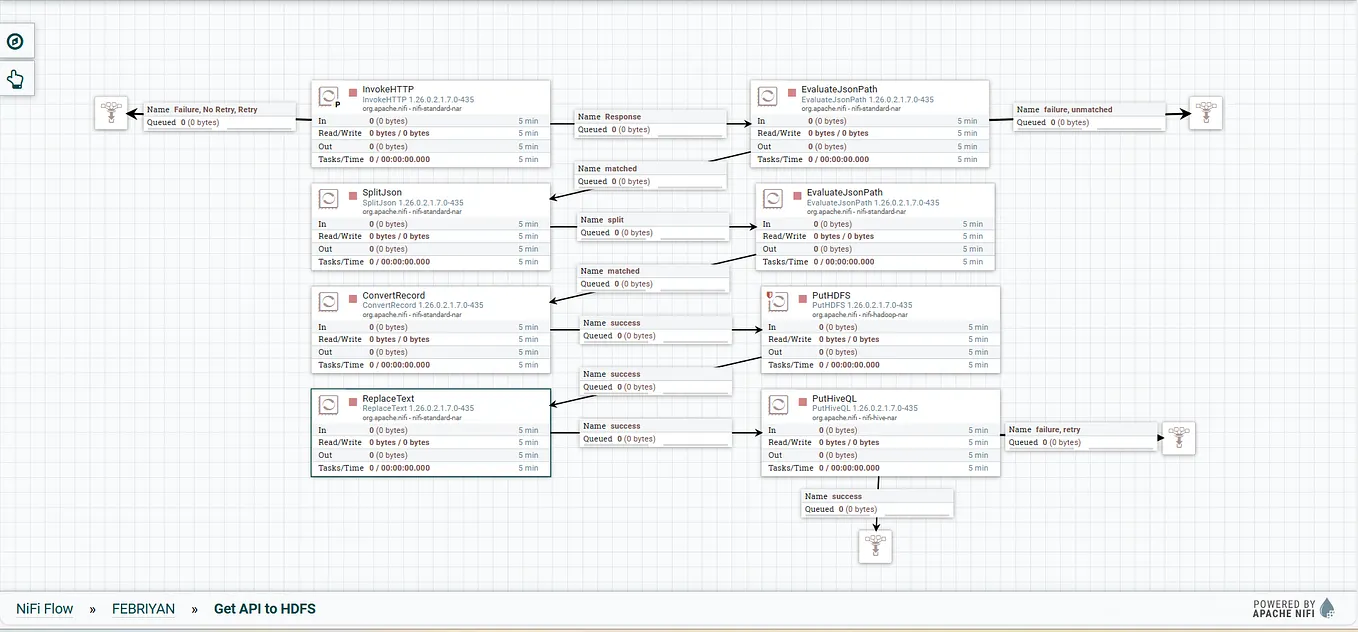Click the ConvertRecord processor icon
This screenshot has width=1358, height=632.
329,301
